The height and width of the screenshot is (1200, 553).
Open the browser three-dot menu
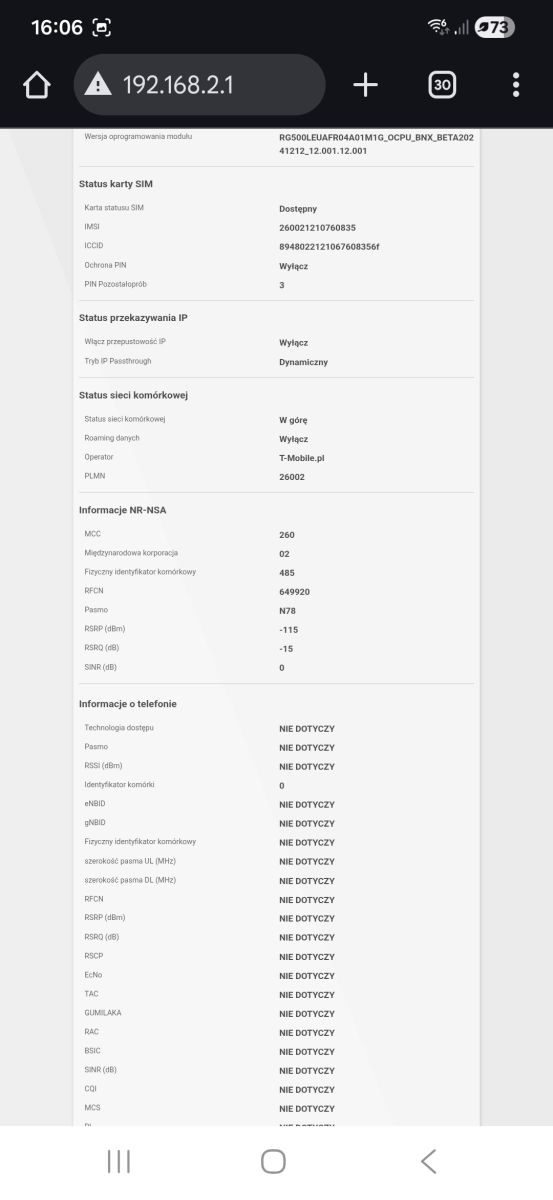pos(516,85)
